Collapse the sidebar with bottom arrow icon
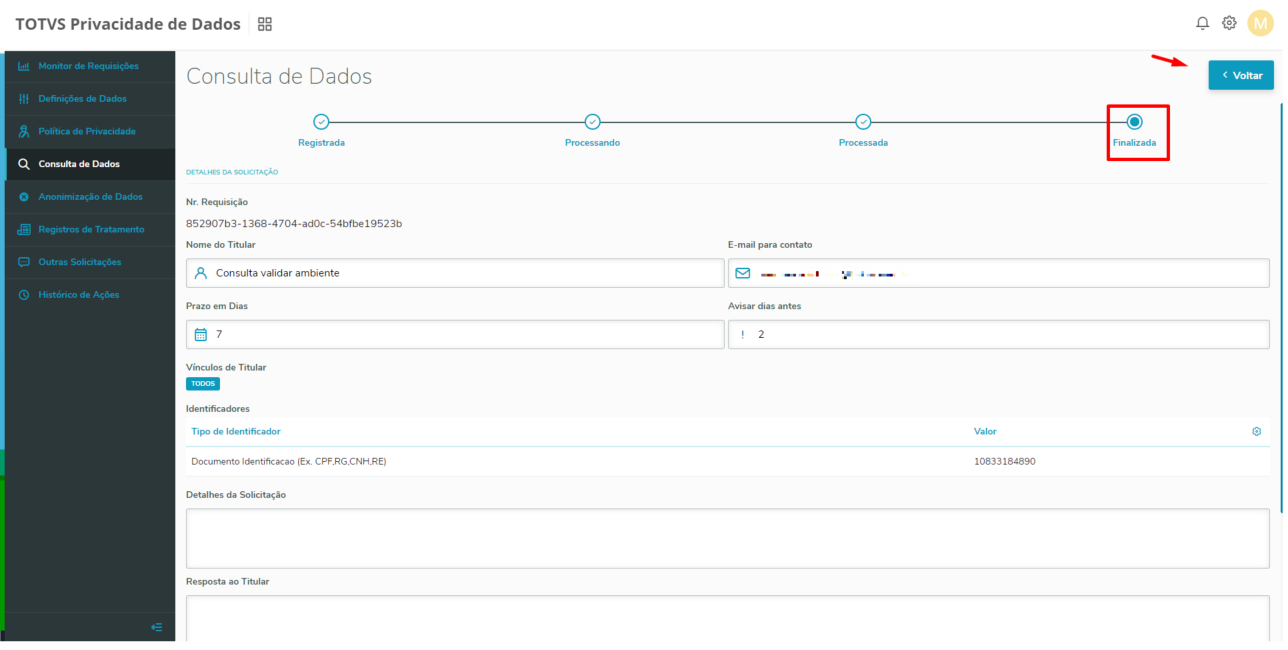The height and width of the screenshot is (650, 1288). coord(157,627)
